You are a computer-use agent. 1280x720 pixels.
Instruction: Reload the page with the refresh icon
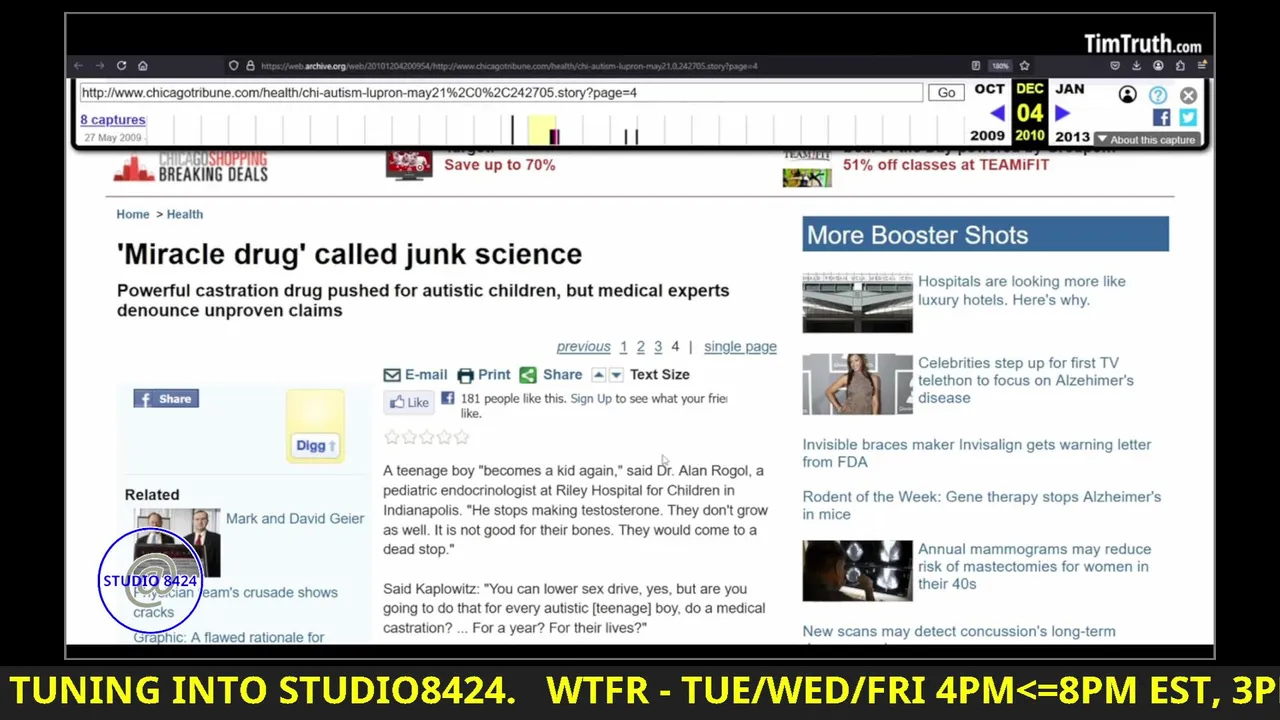coord(121,66)
